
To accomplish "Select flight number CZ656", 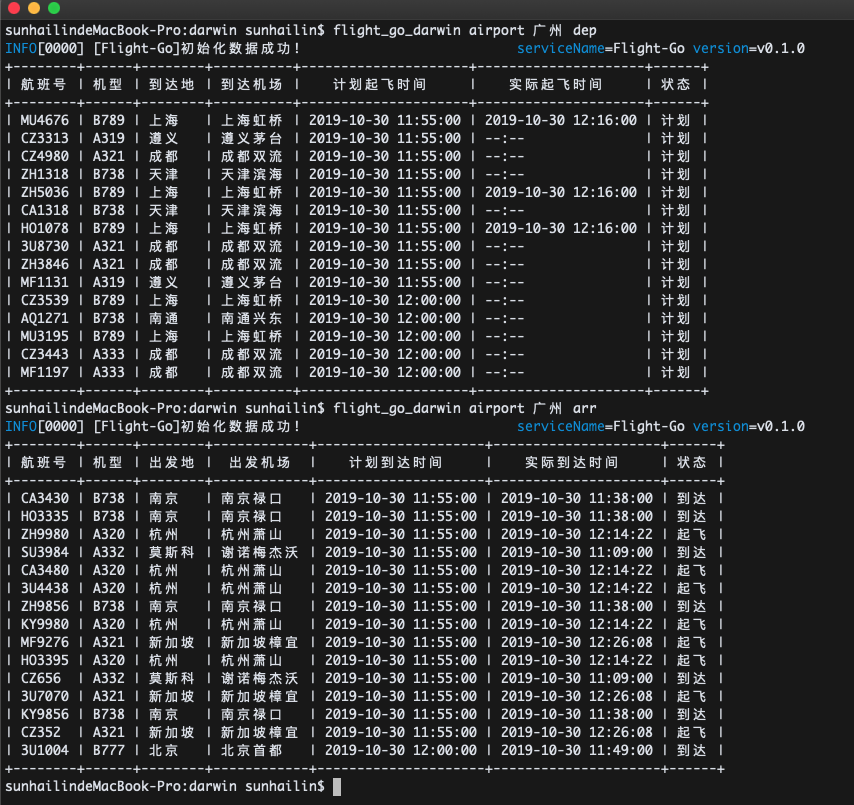I will click(41, 678).
